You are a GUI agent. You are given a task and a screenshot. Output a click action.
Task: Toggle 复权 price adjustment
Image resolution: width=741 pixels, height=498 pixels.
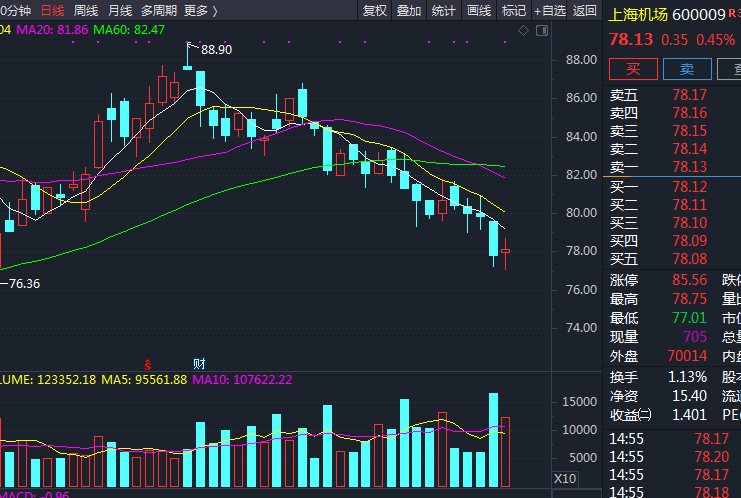374,11
